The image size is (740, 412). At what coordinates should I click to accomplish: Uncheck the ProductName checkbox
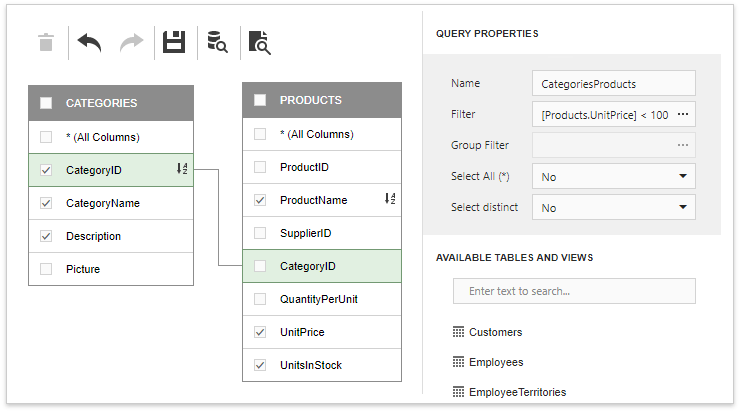tap(260, 200)
